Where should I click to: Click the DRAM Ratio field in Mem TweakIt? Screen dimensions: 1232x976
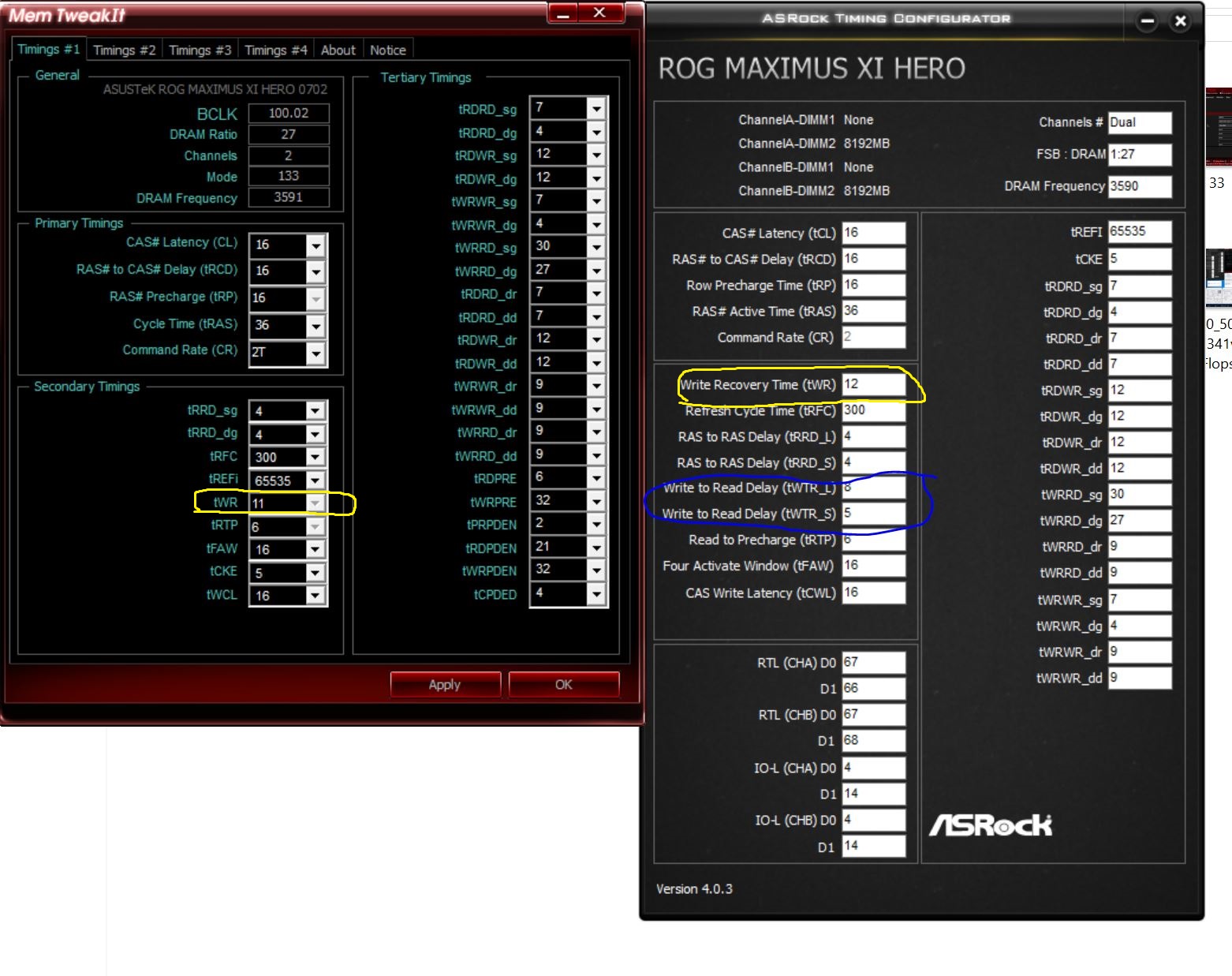coord(289,134)
